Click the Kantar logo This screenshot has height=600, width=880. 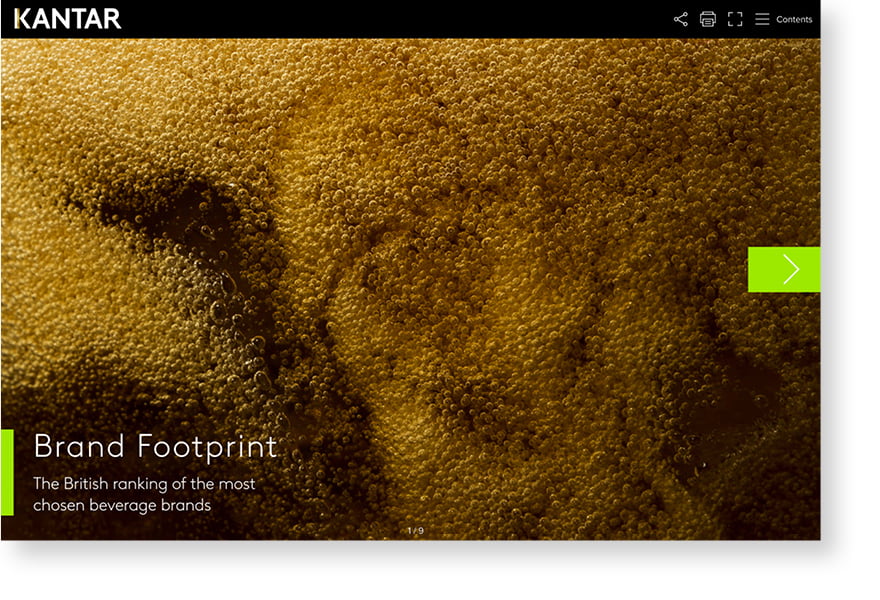67,19
